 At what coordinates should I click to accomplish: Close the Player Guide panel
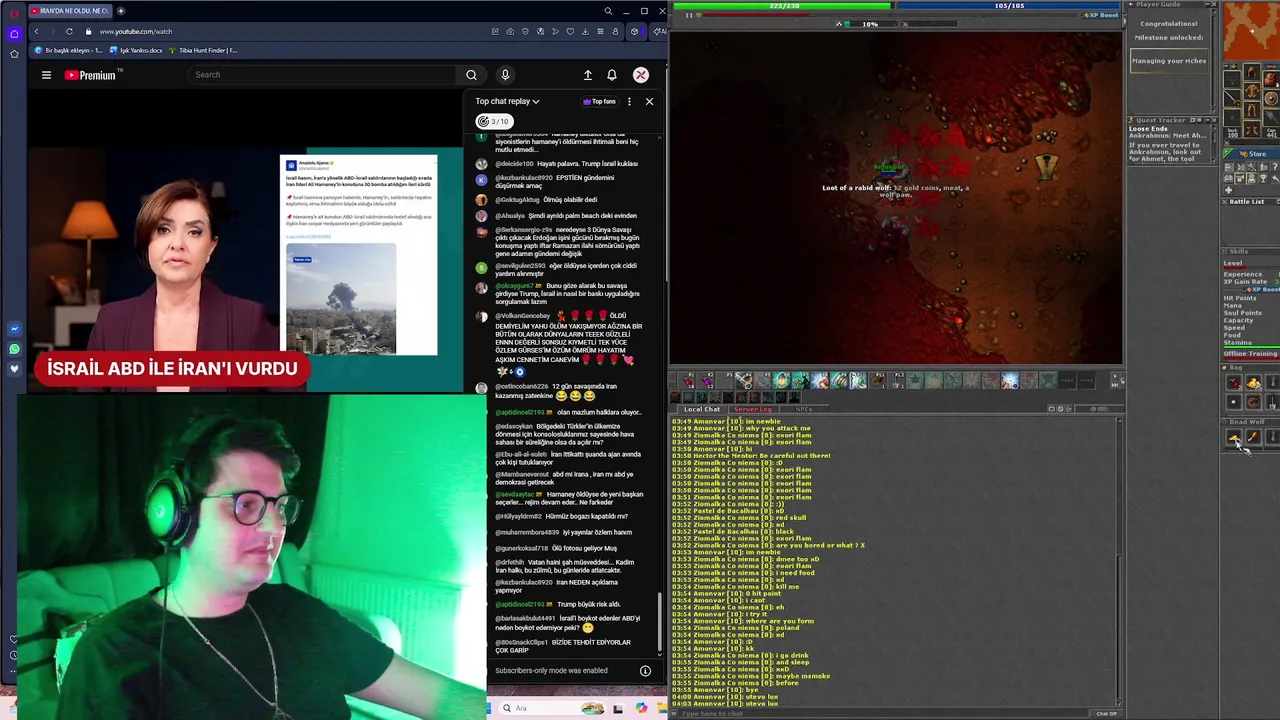(x=1213, y=5)
